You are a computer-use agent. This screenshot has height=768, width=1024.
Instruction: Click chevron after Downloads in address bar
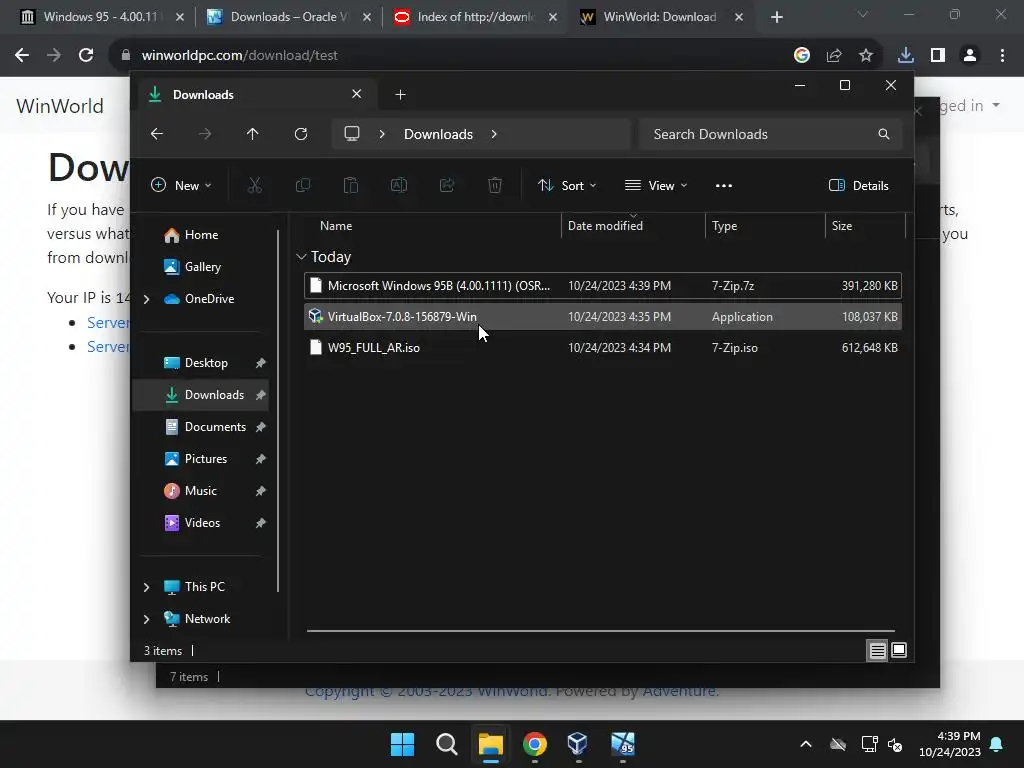point(494,134)
